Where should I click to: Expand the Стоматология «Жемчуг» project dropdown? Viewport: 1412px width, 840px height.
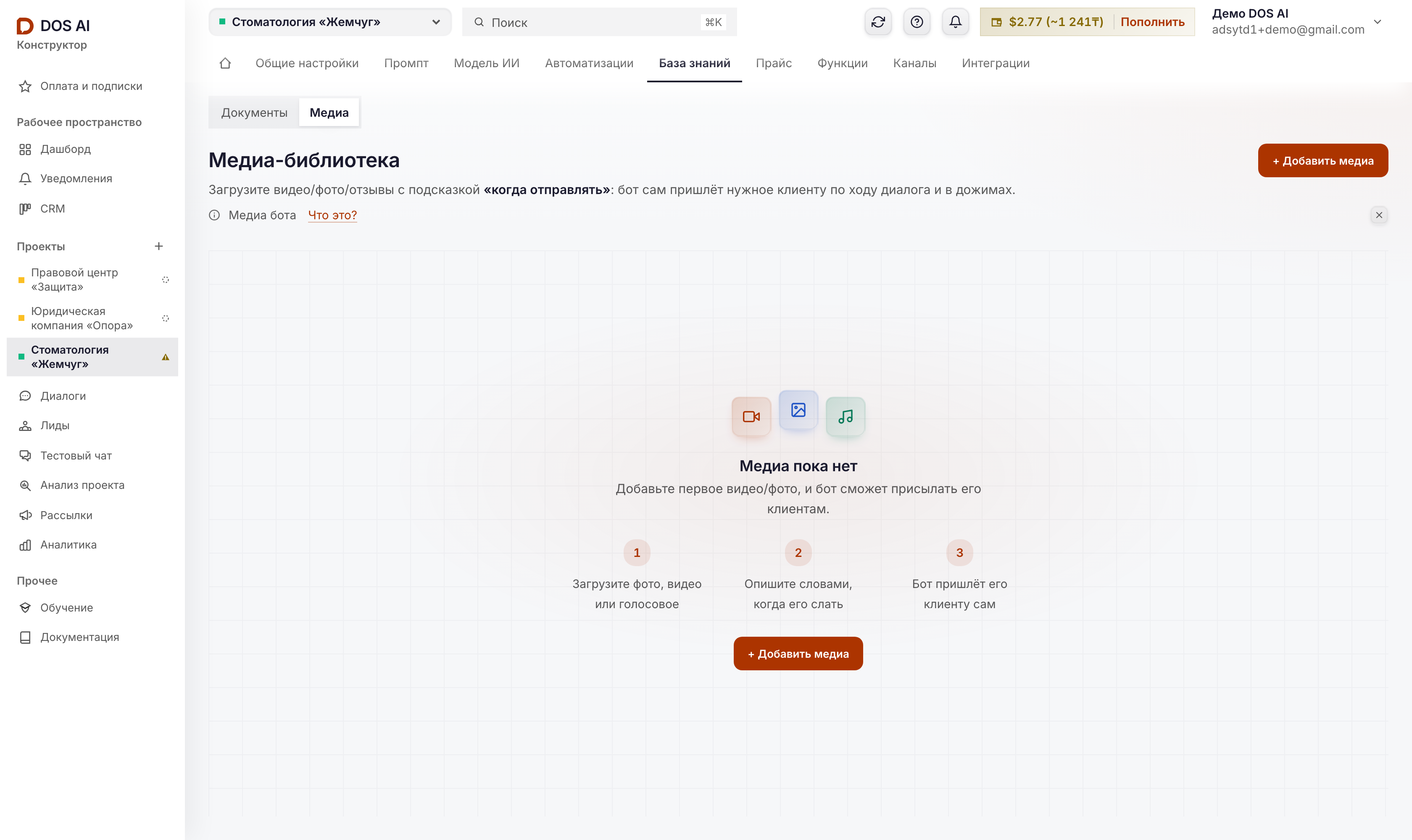click(x=329, y=22)
